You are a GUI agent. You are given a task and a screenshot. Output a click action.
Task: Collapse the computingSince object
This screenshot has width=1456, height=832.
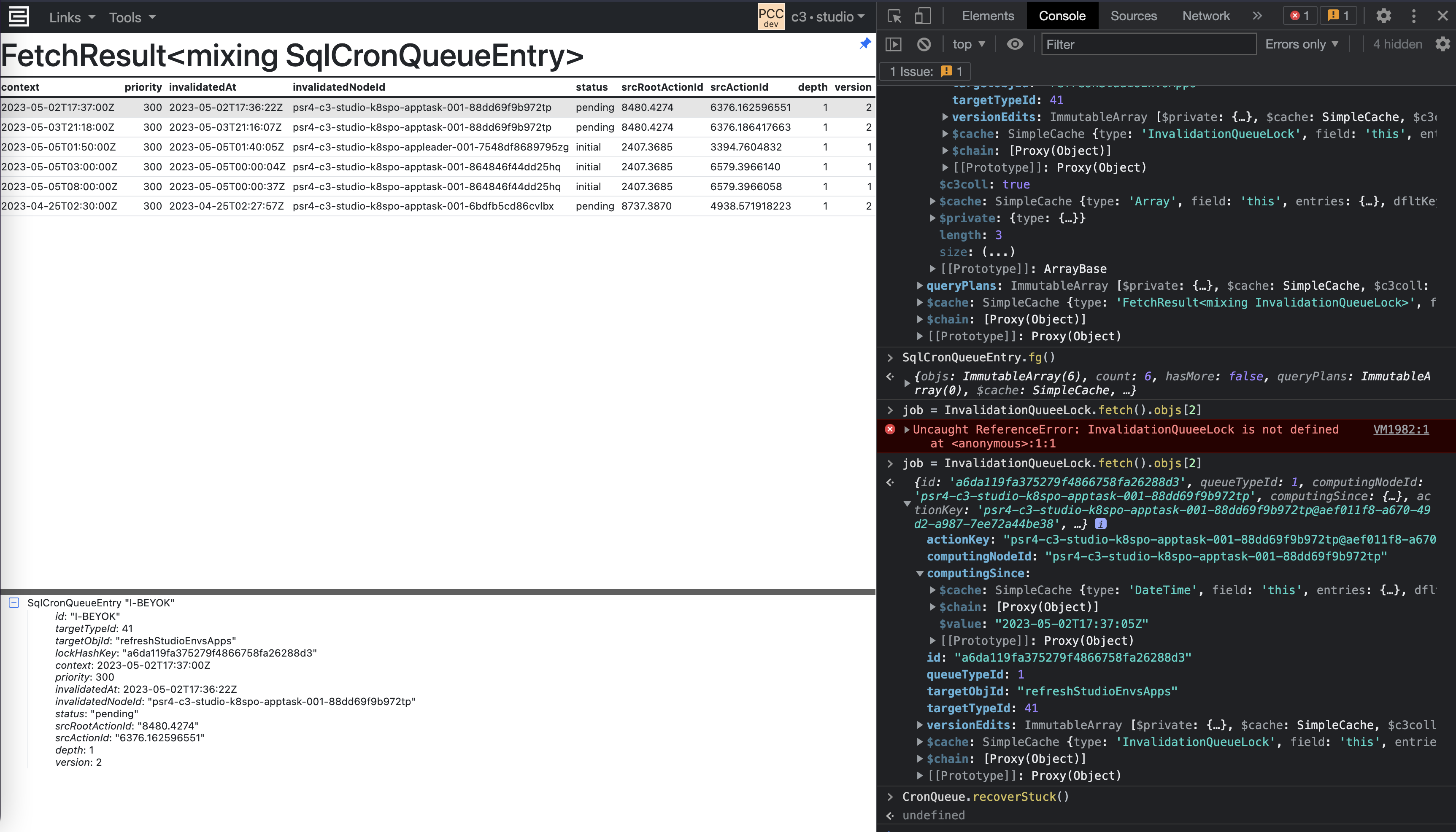click(x=920, y=573)
